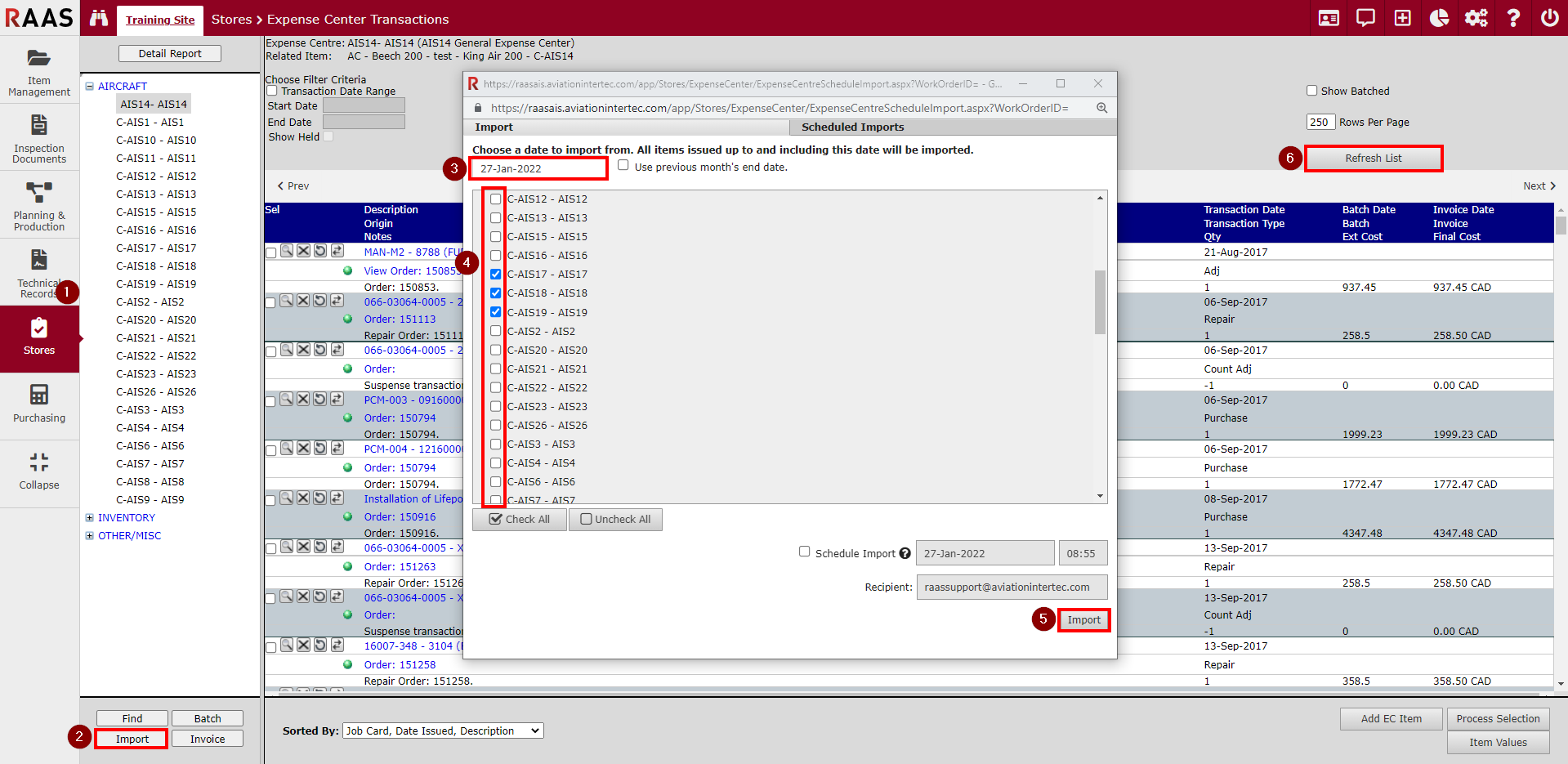Click the power logout icon

1549,18
